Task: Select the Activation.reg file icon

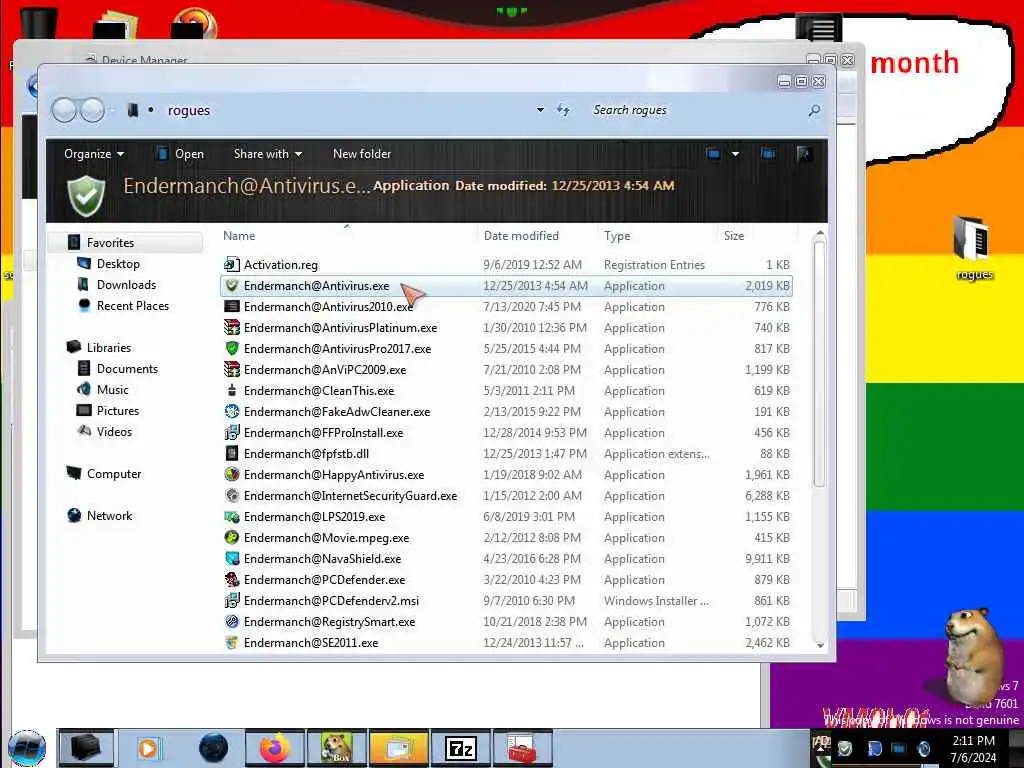Action: pyautogui.click(x=231, y=264)
